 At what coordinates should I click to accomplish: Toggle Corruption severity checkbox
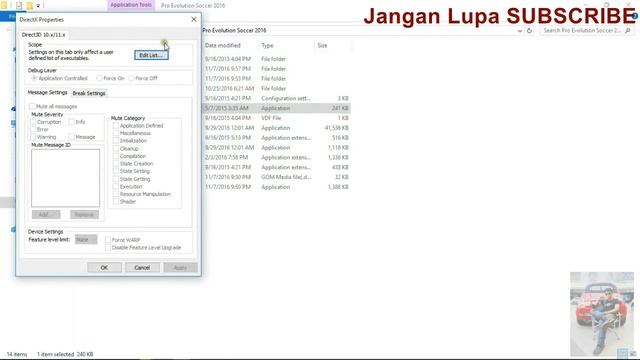[x=33, y=122]
